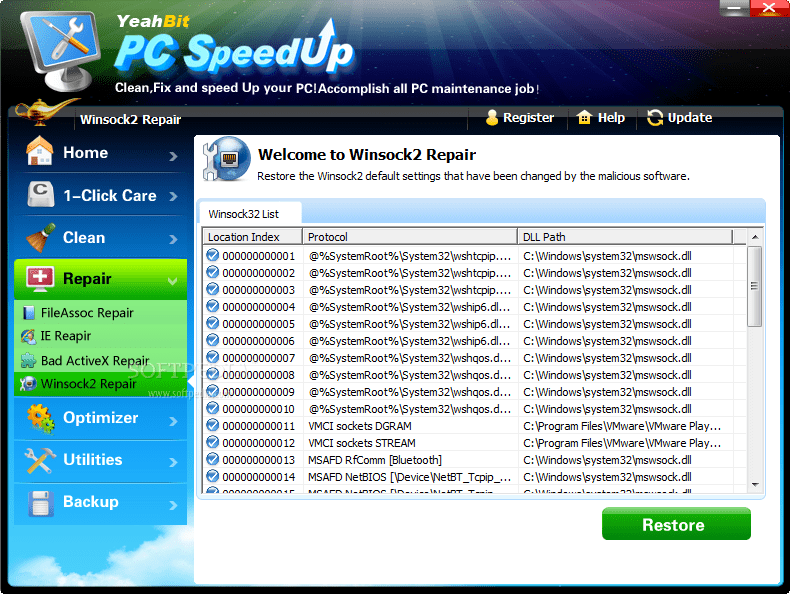The width and height of the screenshot is (790, 594).
Task: Click the Help house icon
Action: (584, 117)
